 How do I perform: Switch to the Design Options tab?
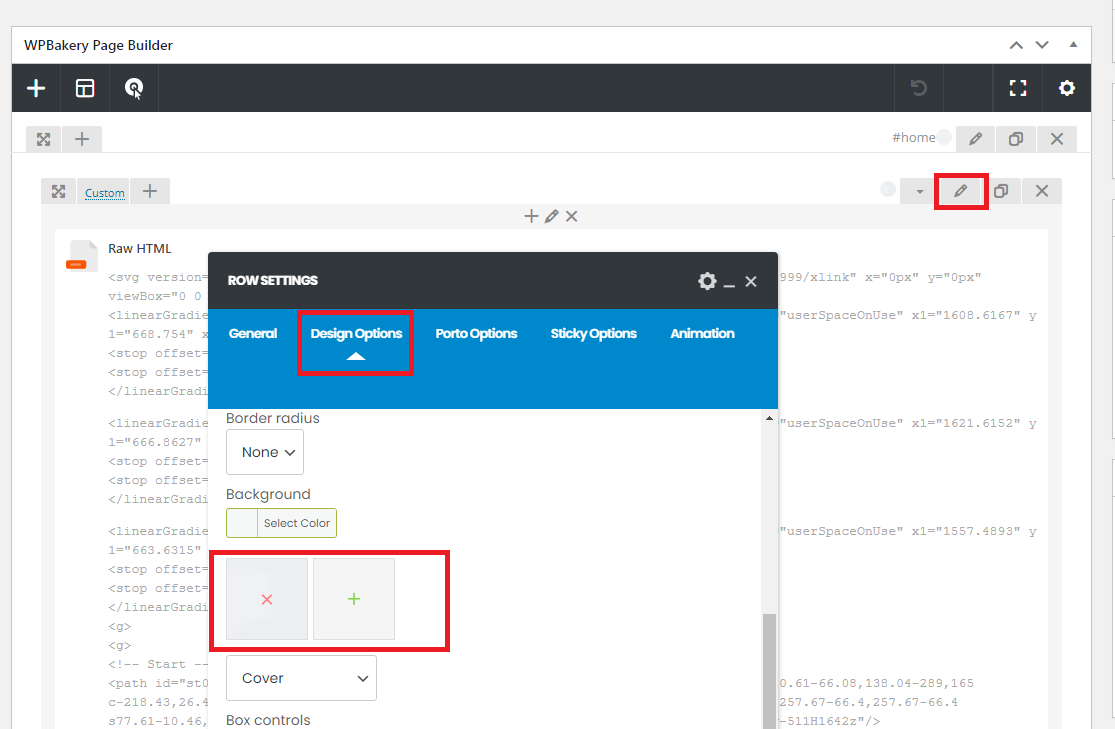coord(356,334)
